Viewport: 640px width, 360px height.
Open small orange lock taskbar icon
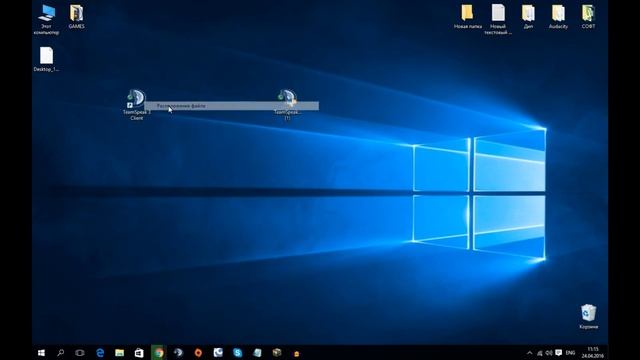pos(296,353)
